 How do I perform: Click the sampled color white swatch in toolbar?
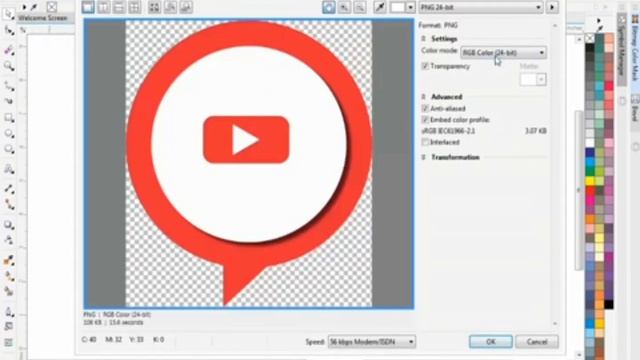point(398,7)
